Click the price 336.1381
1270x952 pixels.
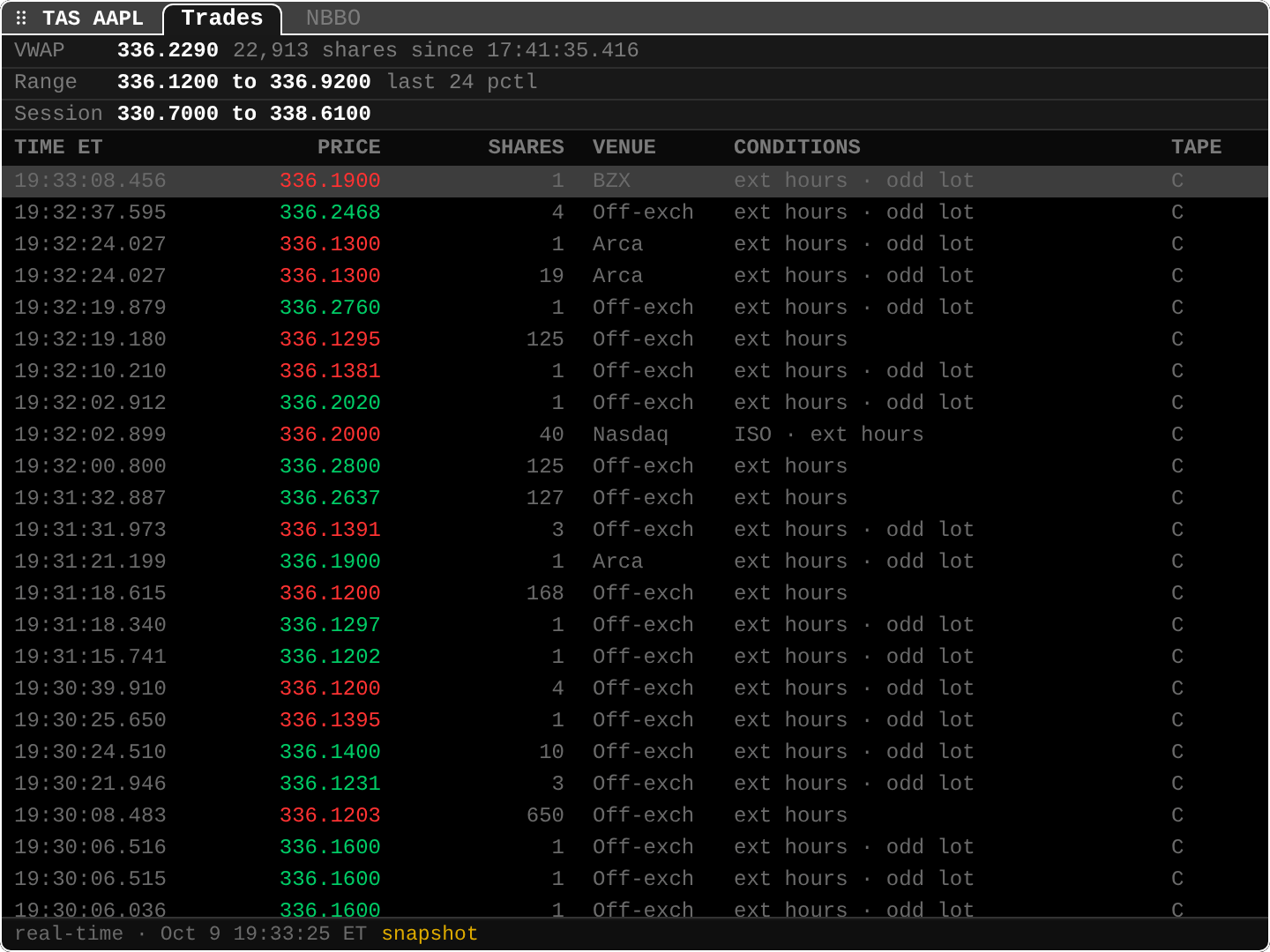(330, 371)
